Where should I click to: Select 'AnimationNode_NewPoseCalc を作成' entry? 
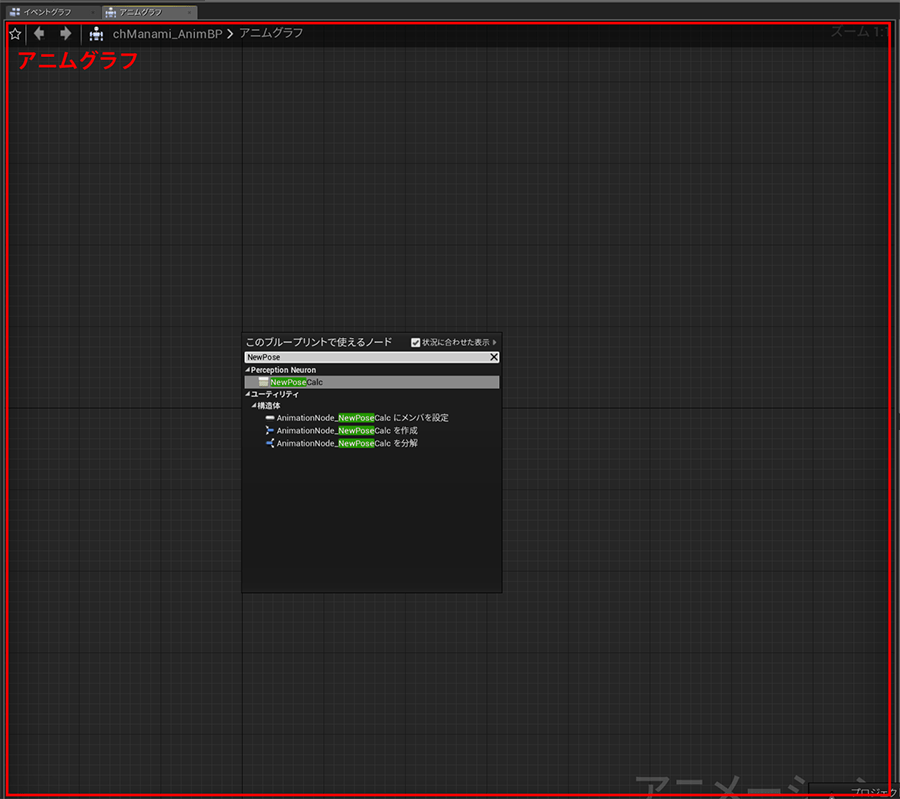346,430
